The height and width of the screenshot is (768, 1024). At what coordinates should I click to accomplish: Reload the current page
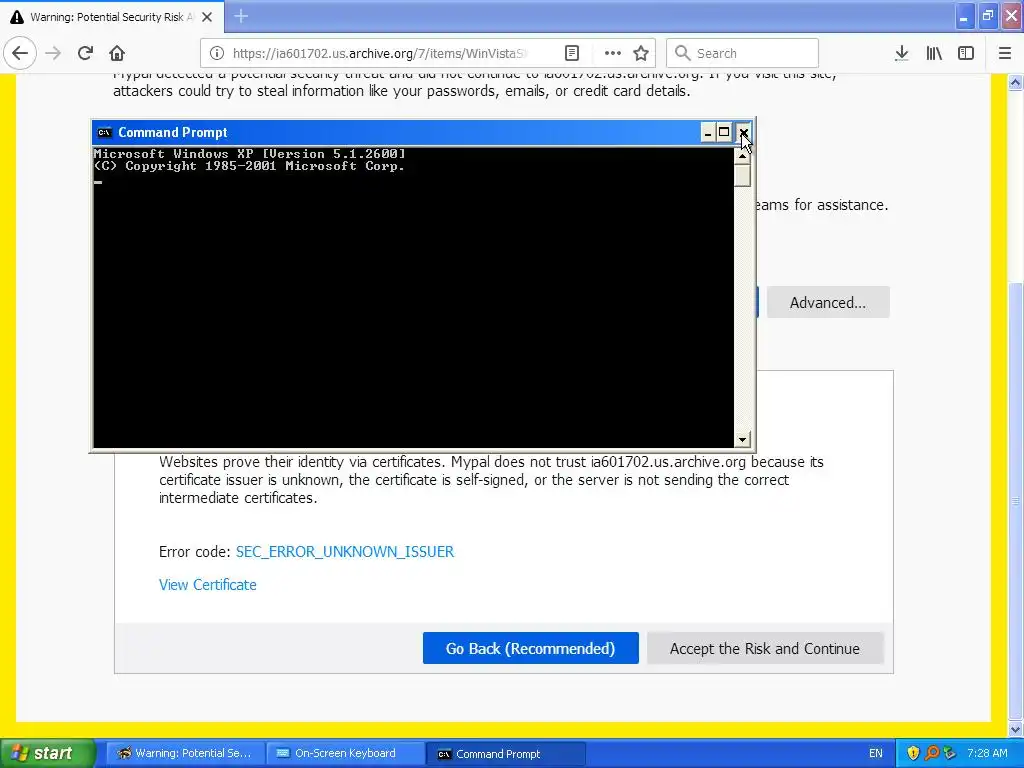click(86, 53)
